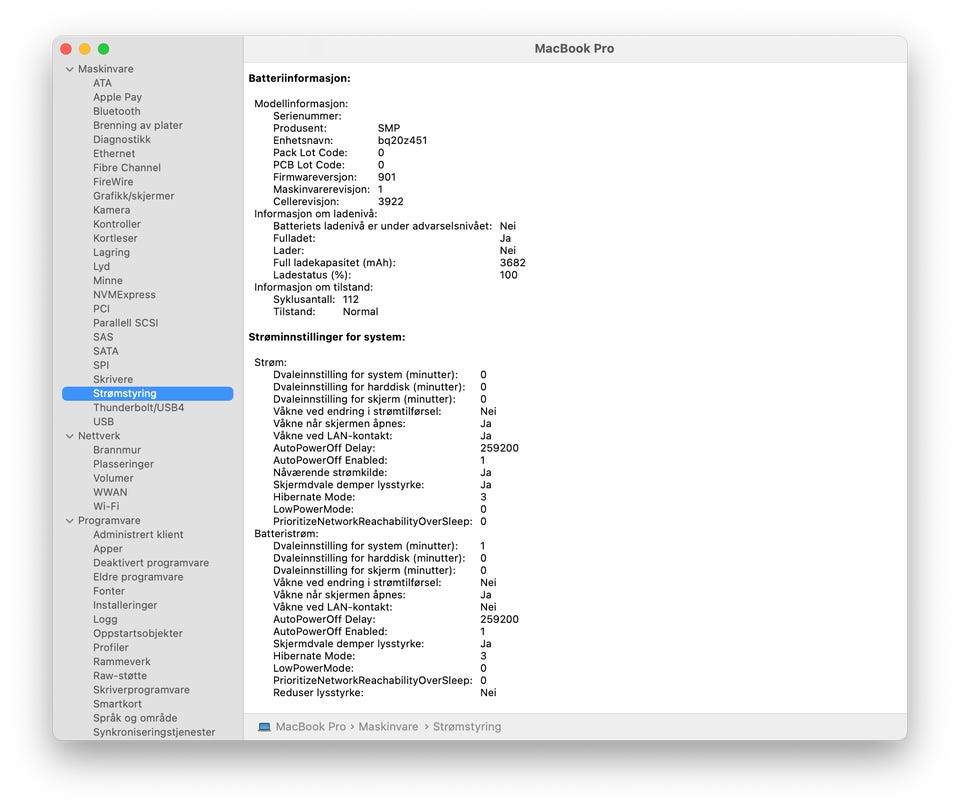The image size is (960, 810).
Task: Select ATA in the sidebar
Action: coord(102,83)
